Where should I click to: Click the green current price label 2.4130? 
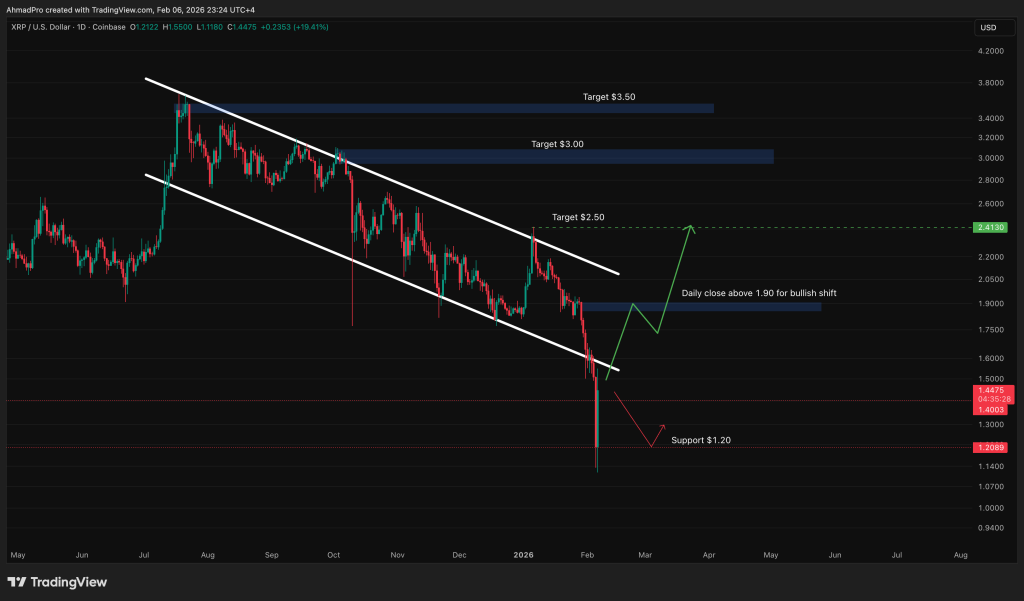[x=991, y=228]
